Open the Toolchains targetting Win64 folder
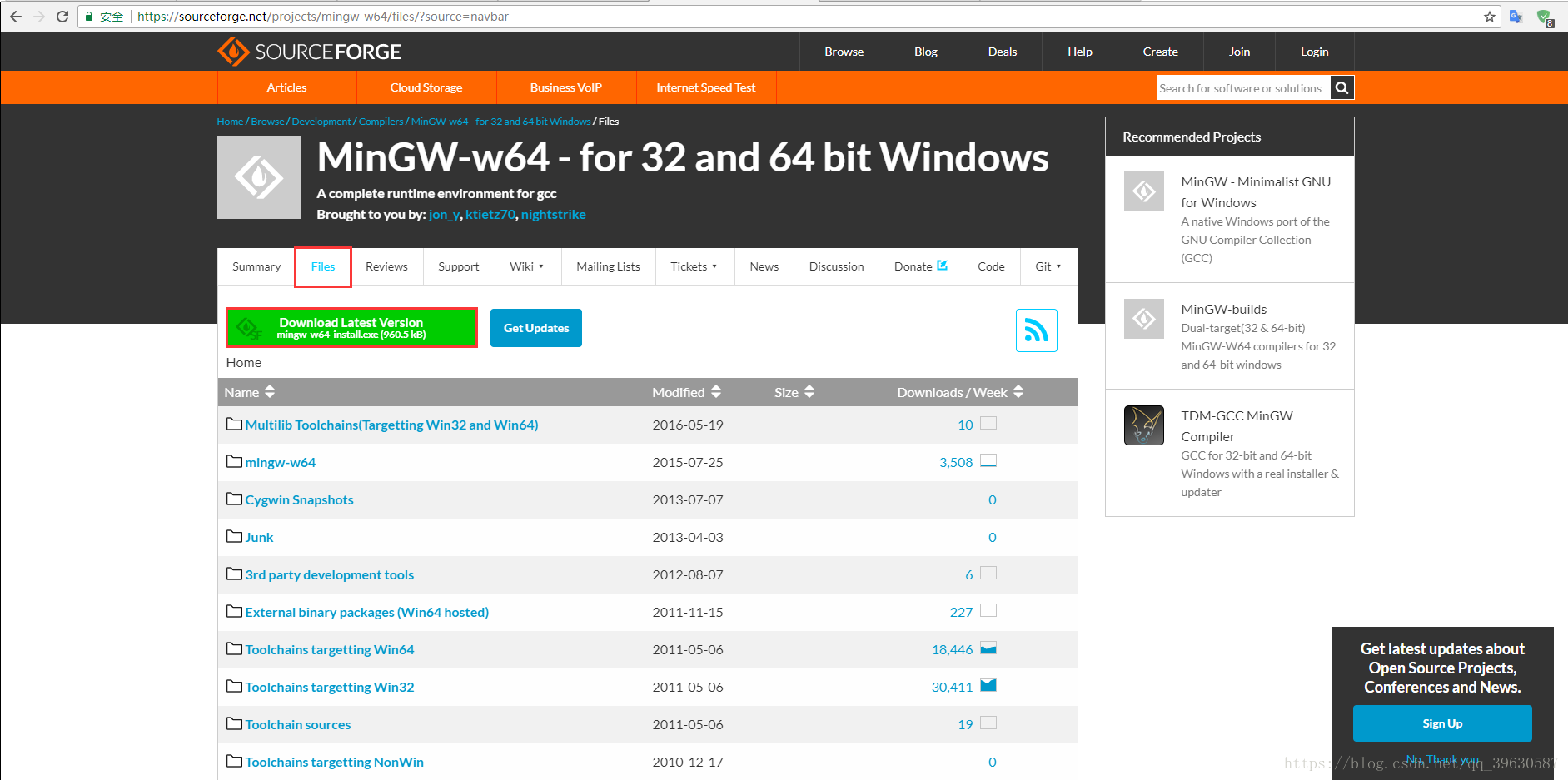Screen dimensions: 1568x780 coord(330,649)
